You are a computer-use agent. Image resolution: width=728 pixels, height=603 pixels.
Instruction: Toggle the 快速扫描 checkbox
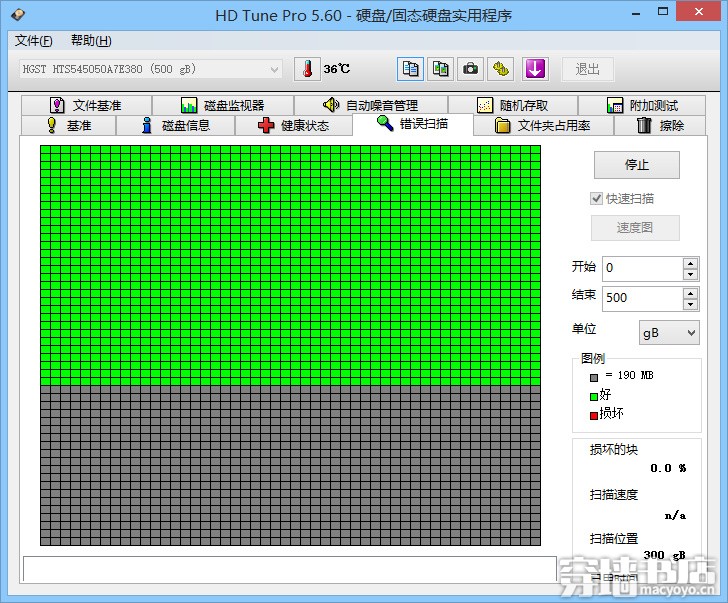click(597, 199)
